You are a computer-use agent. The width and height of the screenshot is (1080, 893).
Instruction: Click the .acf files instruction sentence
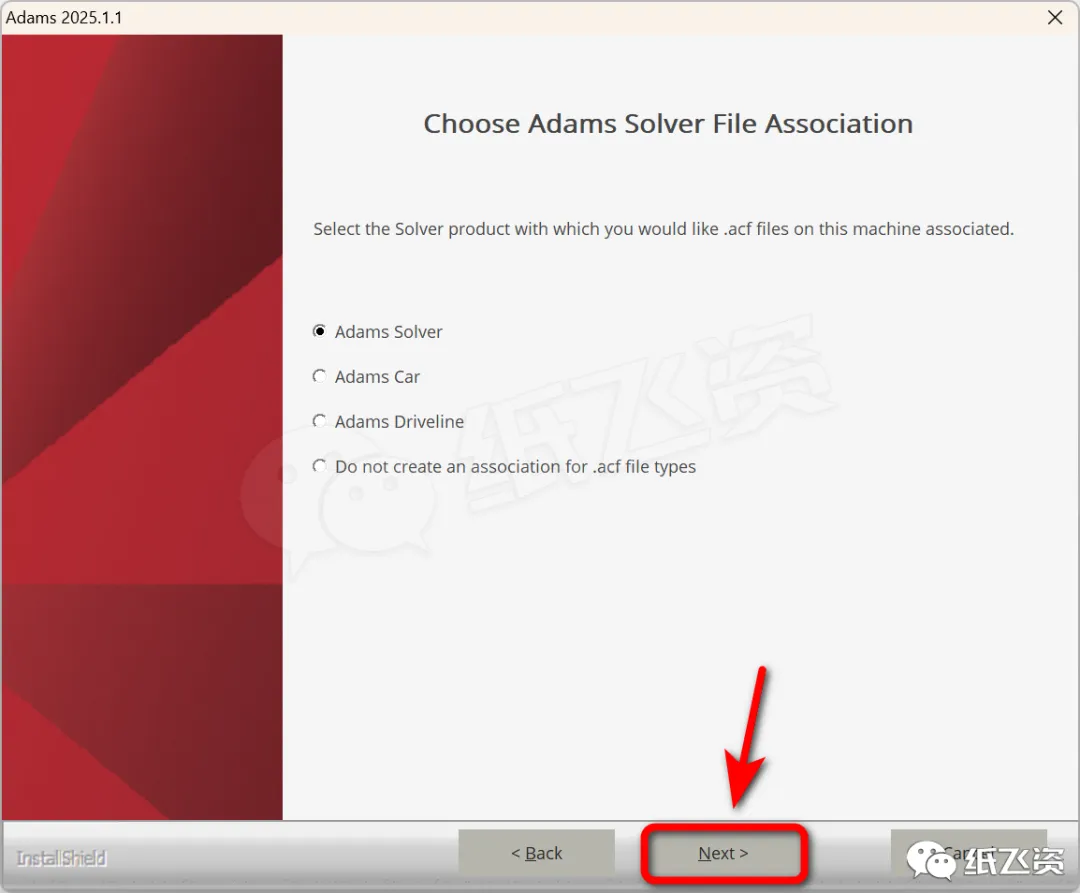click(663, 229)
